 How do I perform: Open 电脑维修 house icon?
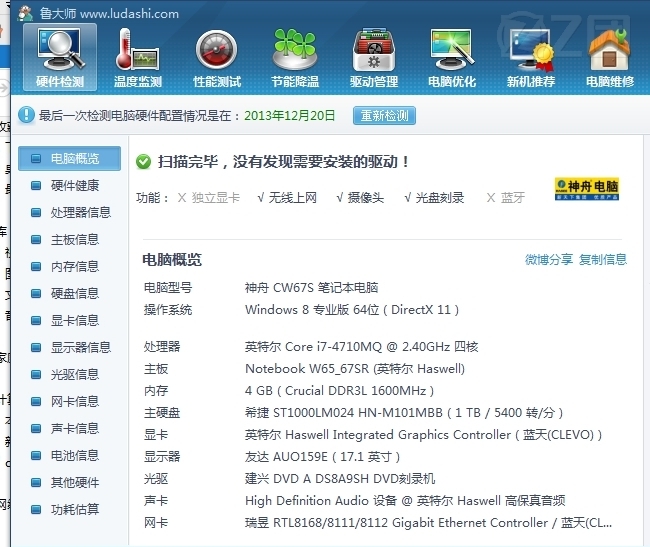point(610,57)
